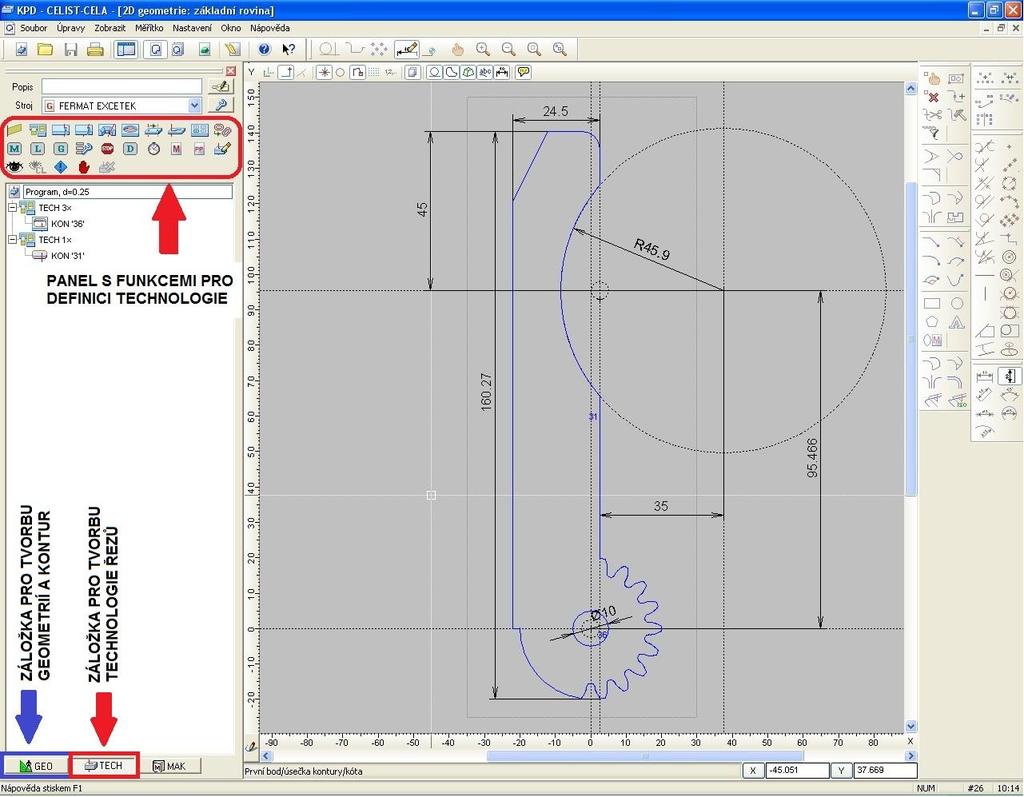The image size is (1024, 797).
Task: Click the Y coordinate value field
Action: (x=885, y=770)
